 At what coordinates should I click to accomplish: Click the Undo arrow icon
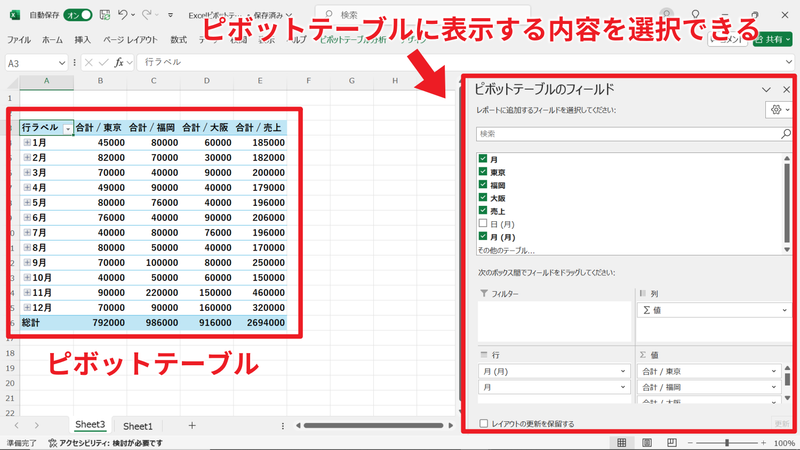(x=122, y=15)
